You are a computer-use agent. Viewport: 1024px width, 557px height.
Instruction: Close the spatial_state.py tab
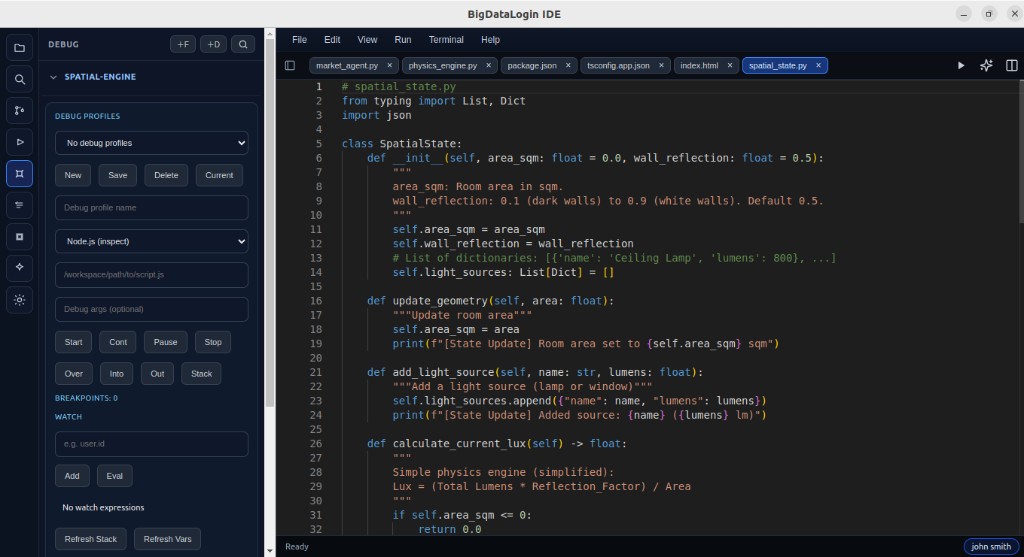pyautogui.click(x=818, y=65)
